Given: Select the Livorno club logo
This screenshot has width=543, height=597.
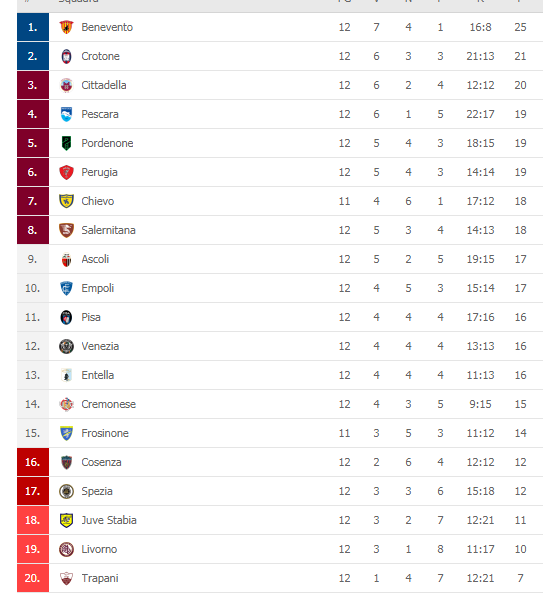Looking at the screenshot, I should pyautogui.click(x=66, y=549).
